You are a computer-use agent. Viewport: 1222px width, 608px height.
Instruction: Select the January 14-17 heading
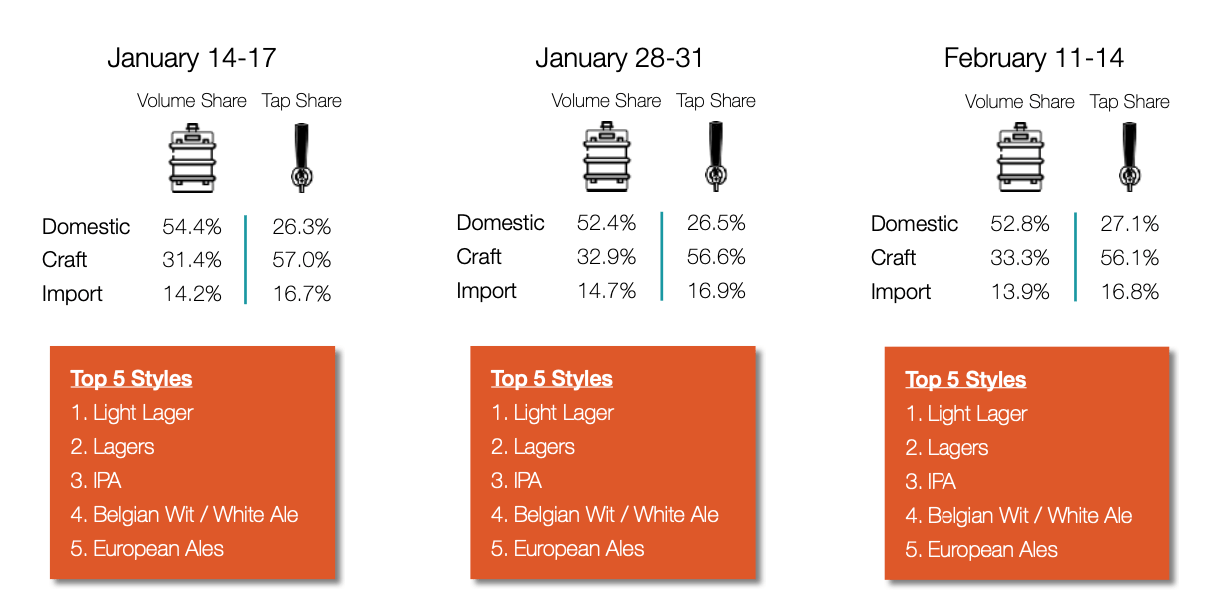coord(191,58)
